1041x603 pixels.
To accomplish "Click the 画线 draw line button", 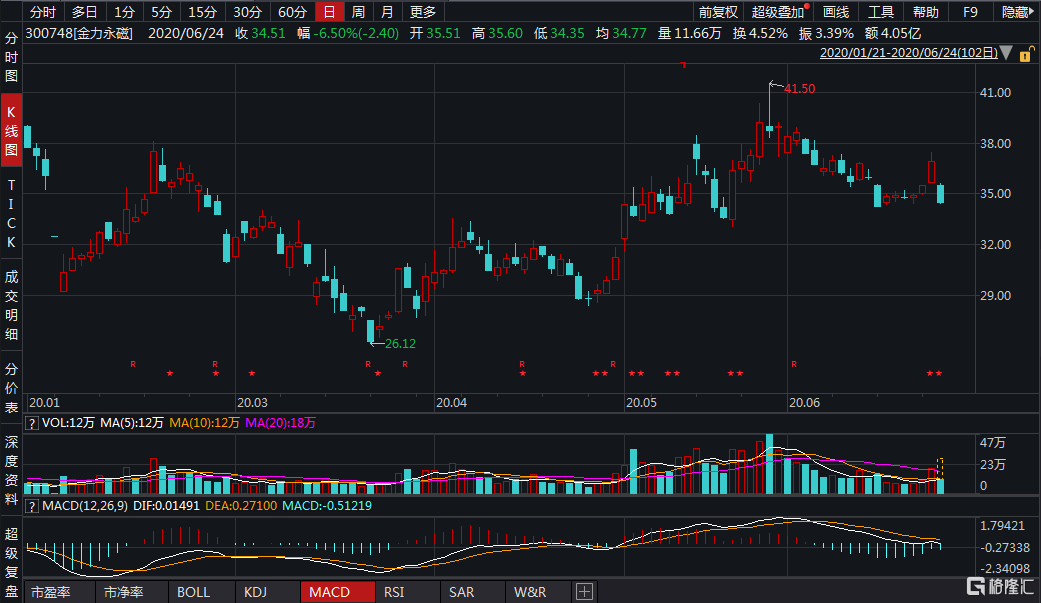I will coord(835,12).
